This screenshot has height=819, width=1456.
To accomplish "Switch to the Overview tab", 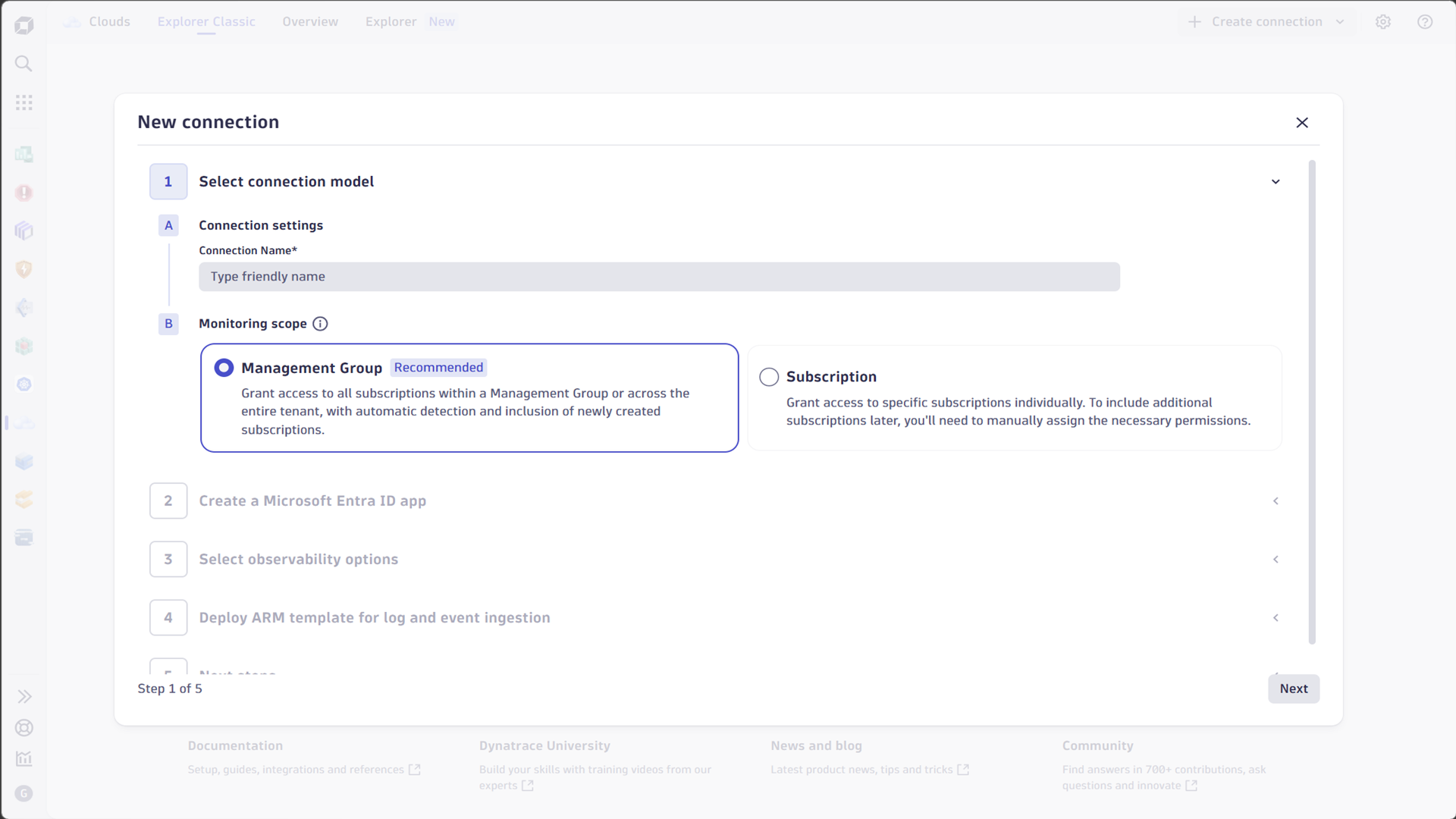I will [310, 22].
